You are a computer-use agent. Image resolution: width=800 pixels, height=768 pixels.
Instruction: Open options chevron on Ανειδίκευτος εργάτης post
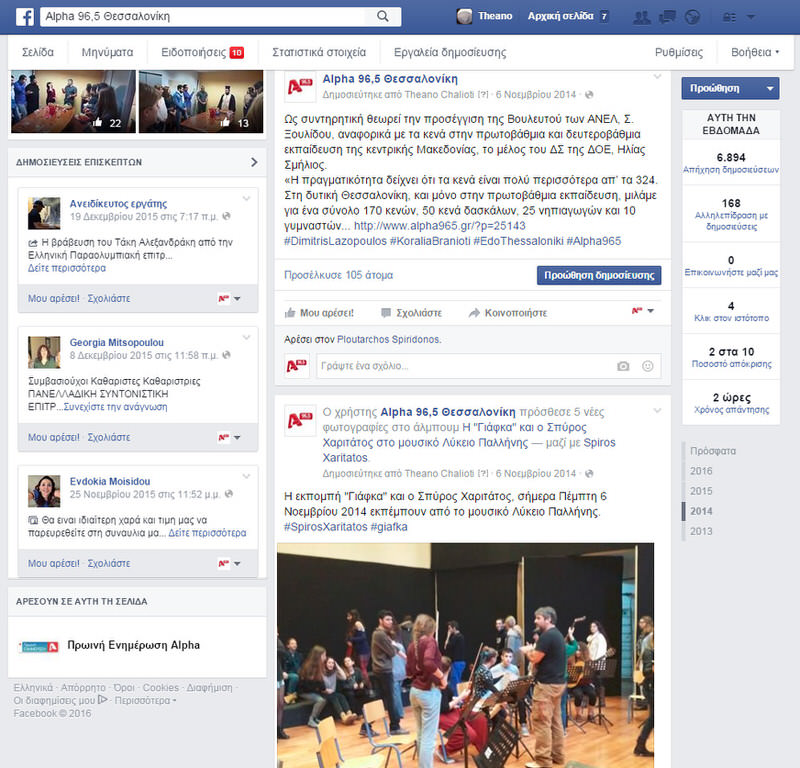pos(246,199)
